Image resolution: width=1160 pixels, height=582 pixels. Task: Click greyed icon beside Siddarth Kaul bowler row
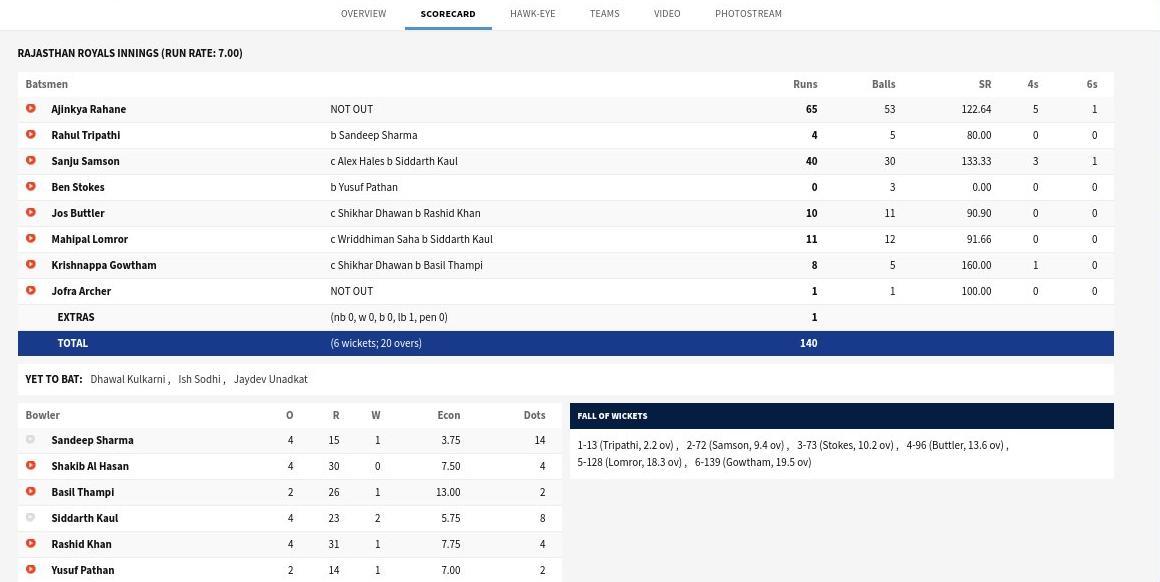tap(30, 518)
